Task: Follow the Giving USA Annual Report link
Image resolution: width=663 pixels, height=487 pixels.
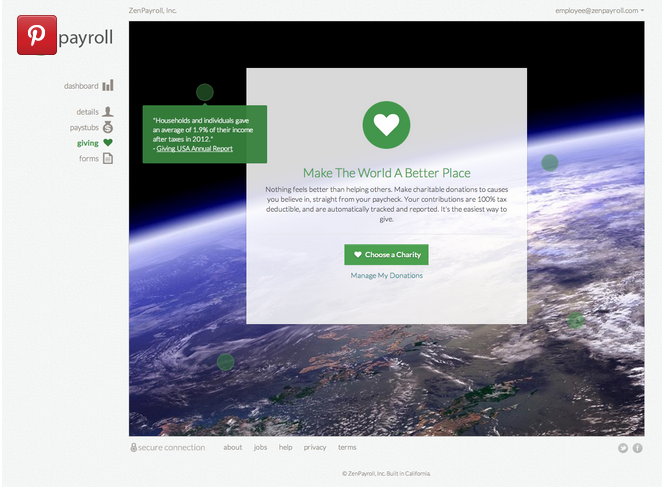Action: click(x=194, y=148)
